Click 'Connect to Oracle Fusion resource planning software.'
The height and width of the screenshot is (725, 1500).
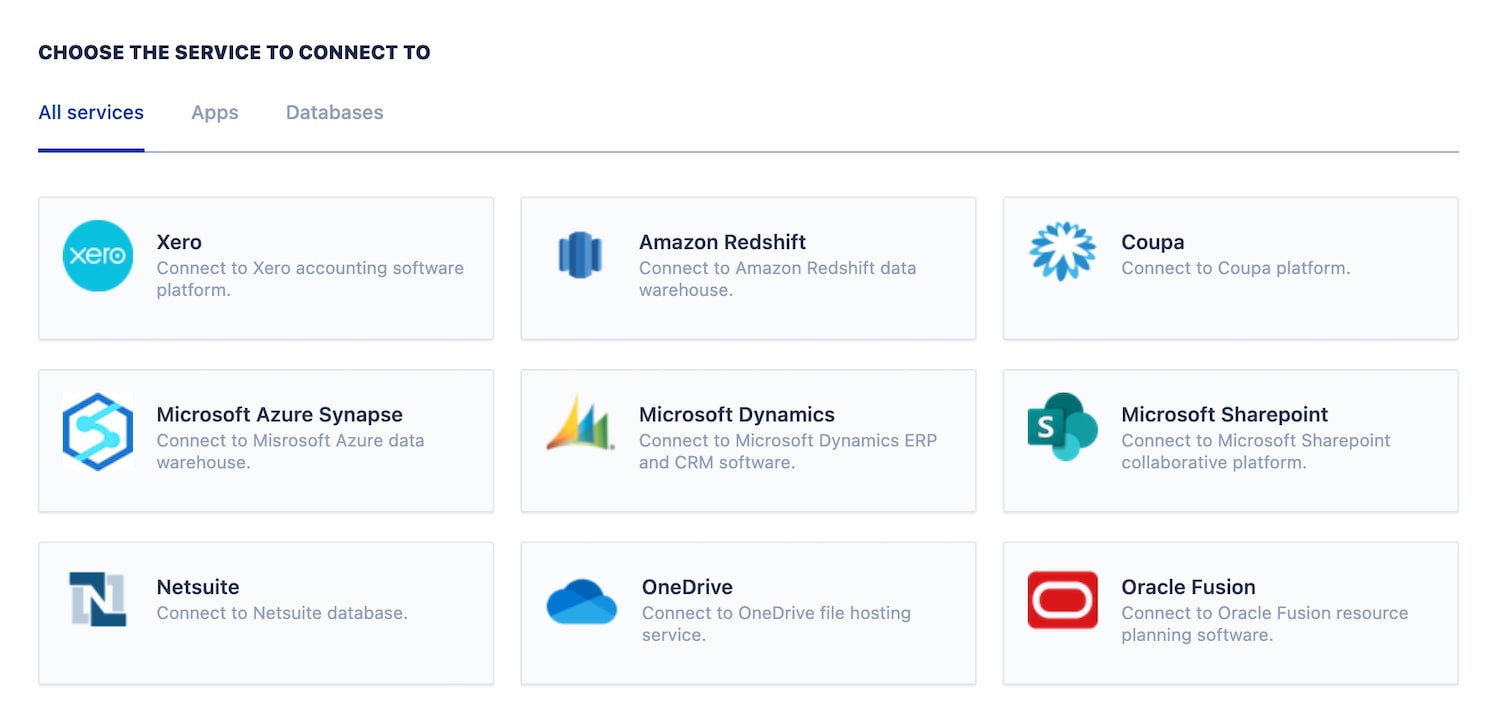pos(1265,624)
